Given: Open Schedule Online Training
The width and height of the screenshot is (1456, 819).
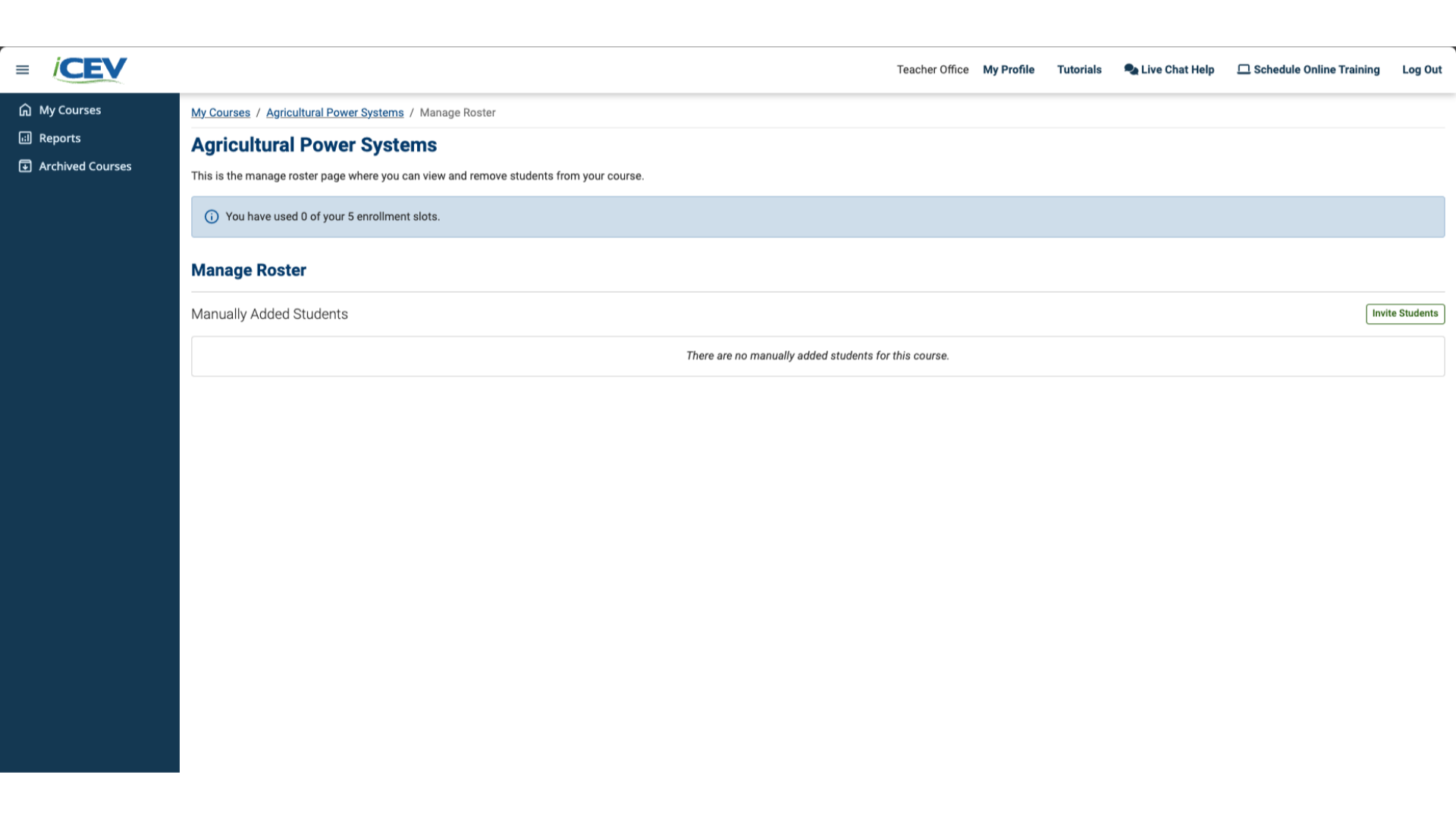Looking at the screenshot, I should point(1308,69).
